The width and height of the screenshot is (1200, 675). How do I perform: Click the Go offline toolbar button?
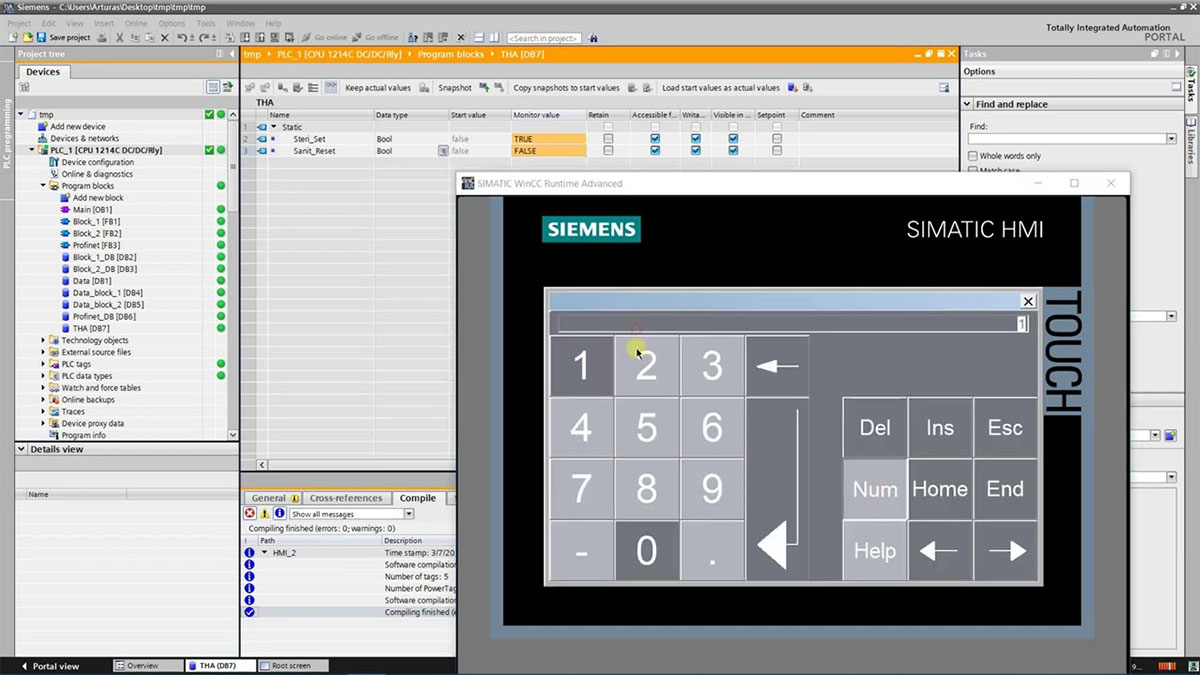point(375,37)
